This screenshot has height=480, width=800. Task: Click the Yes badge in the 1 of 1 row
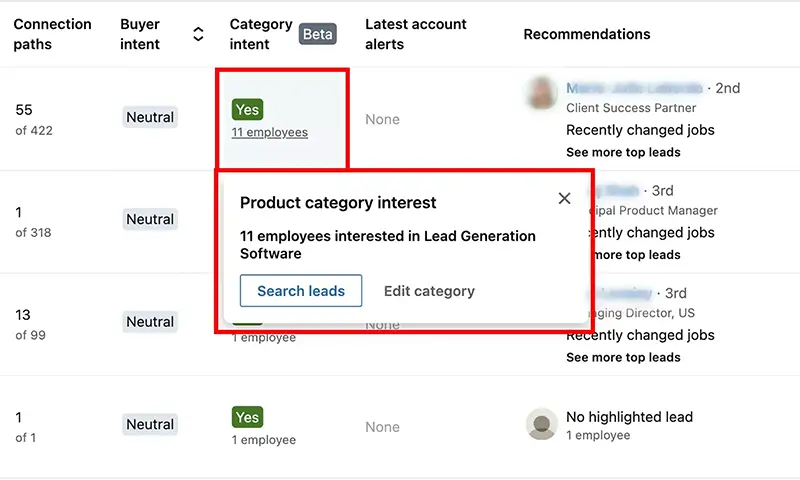point(247,417)
